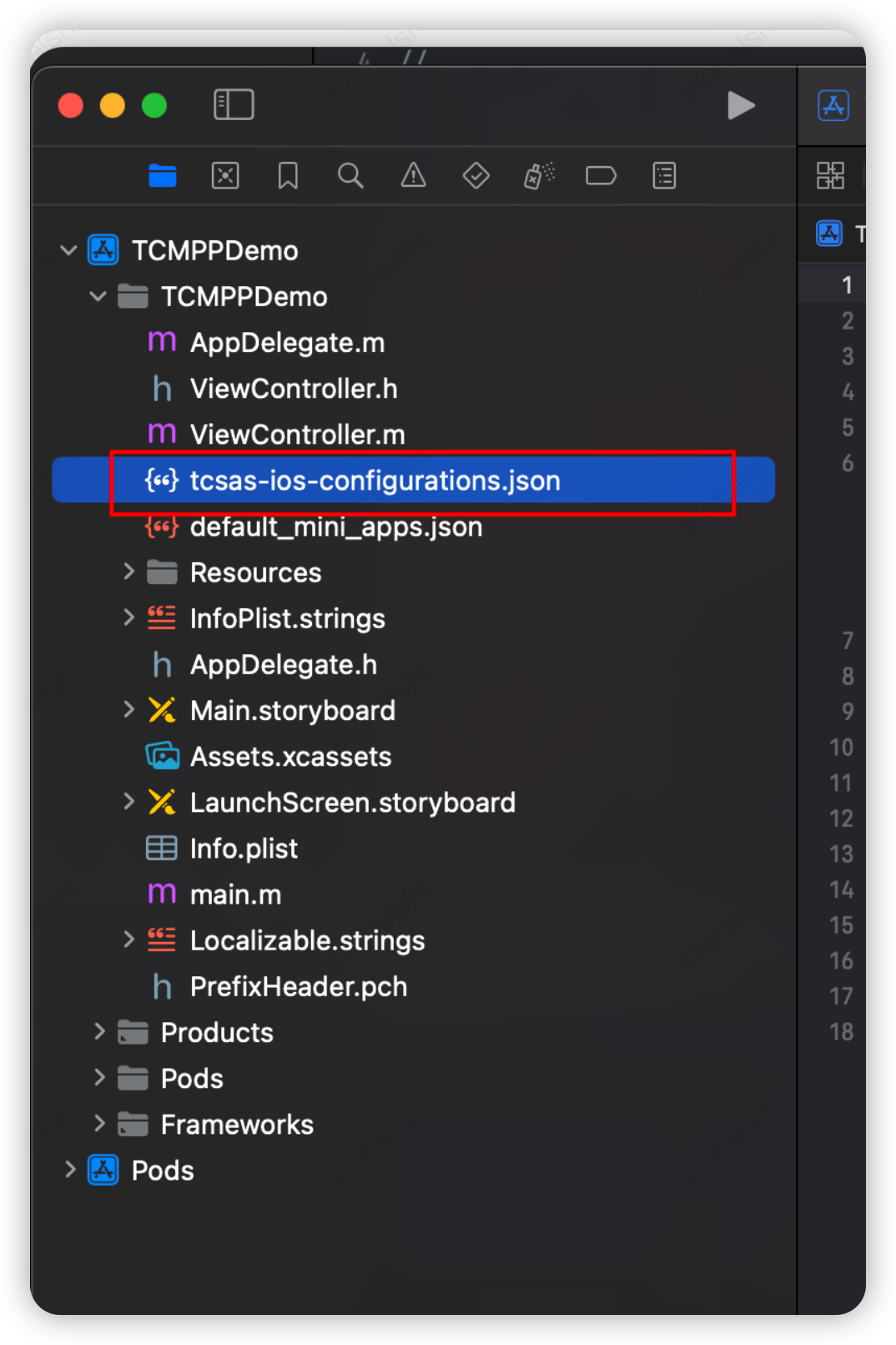Open AppDelegate.m in the navigator
The width and height of the screenshot is (896, 1345).
pos(287,343)
